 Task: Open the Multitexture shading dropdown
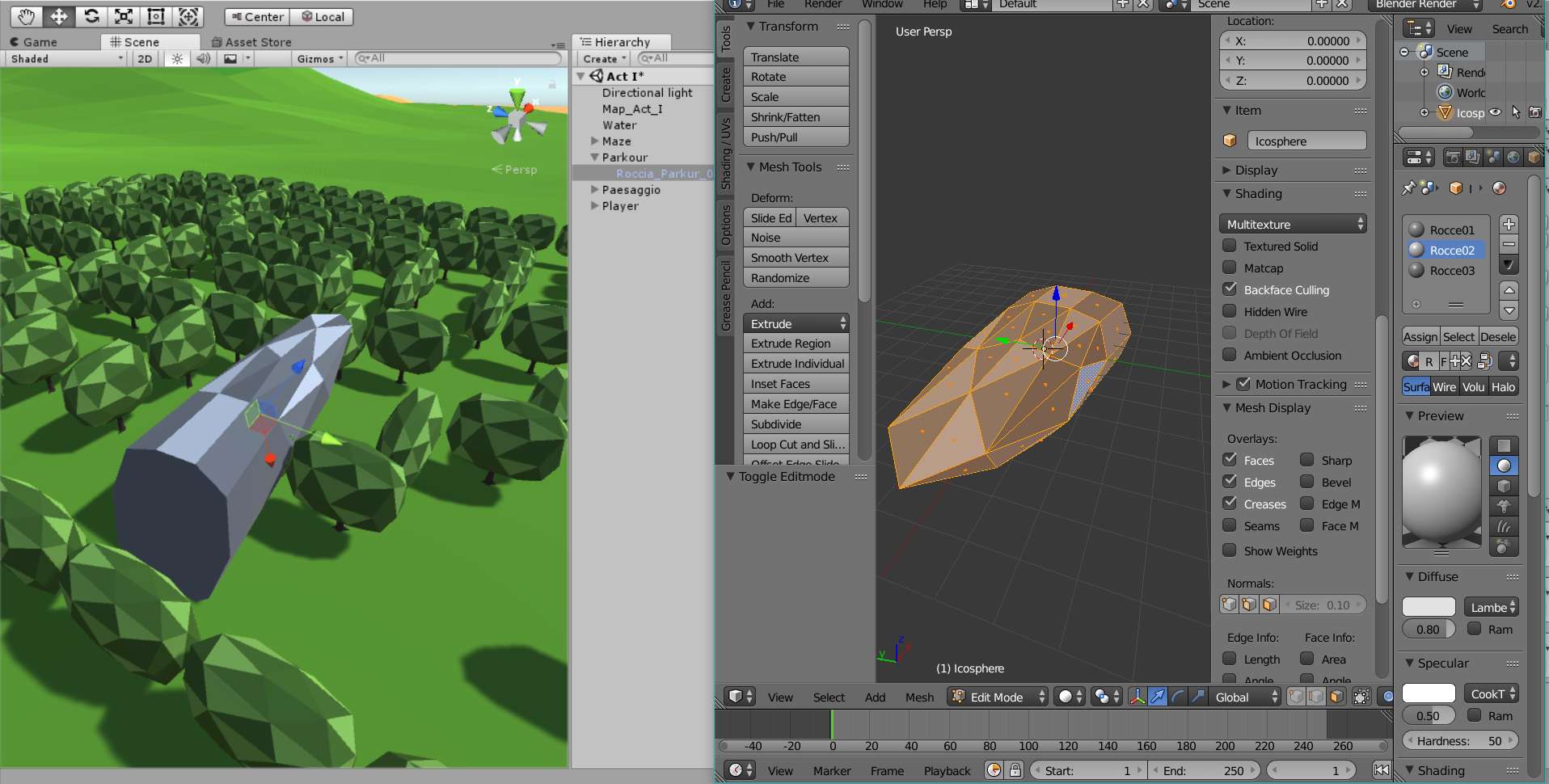[1293, 224]
